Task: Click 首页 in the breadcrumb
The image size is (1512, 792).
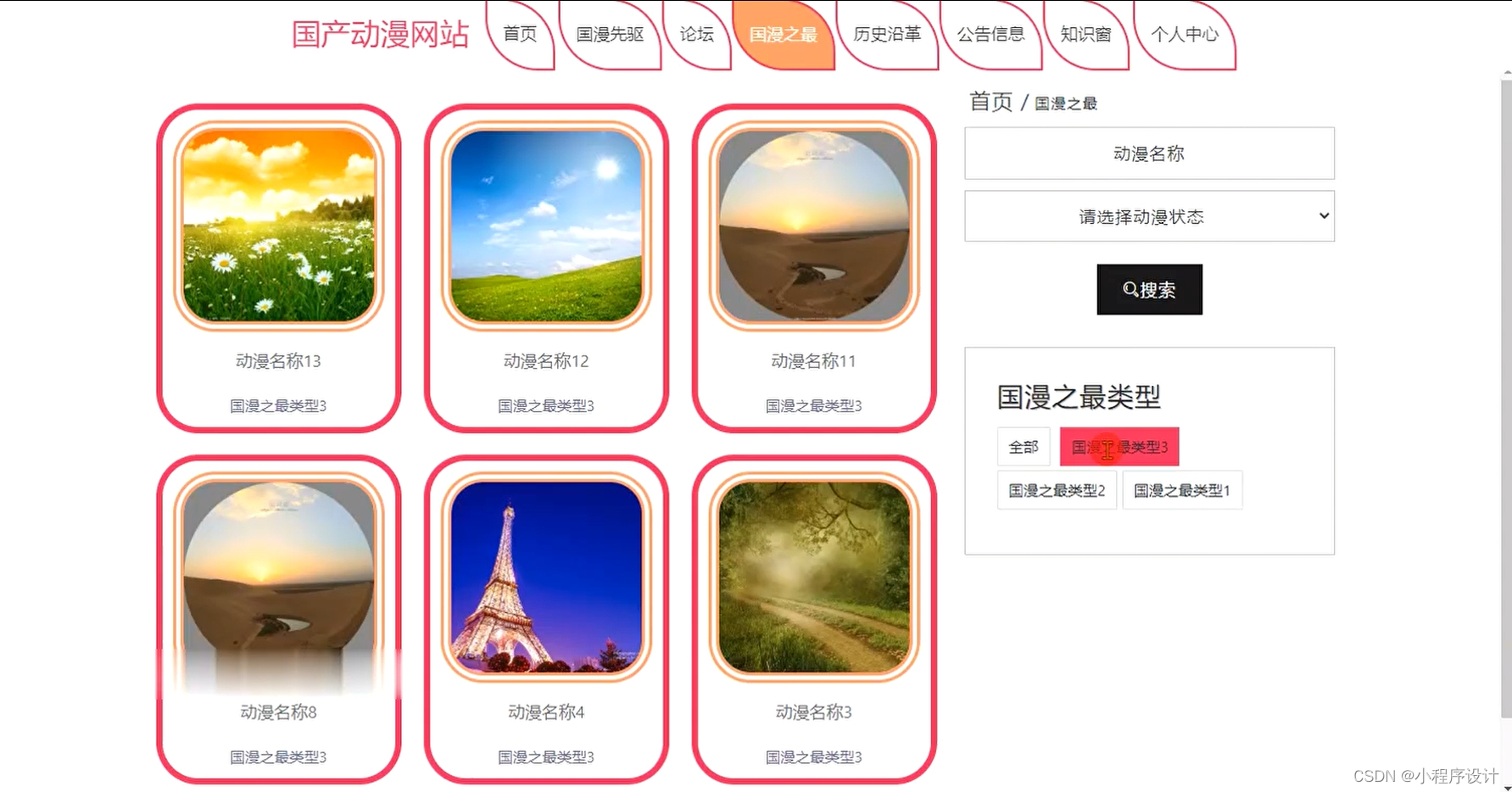Action: [991, 102]
